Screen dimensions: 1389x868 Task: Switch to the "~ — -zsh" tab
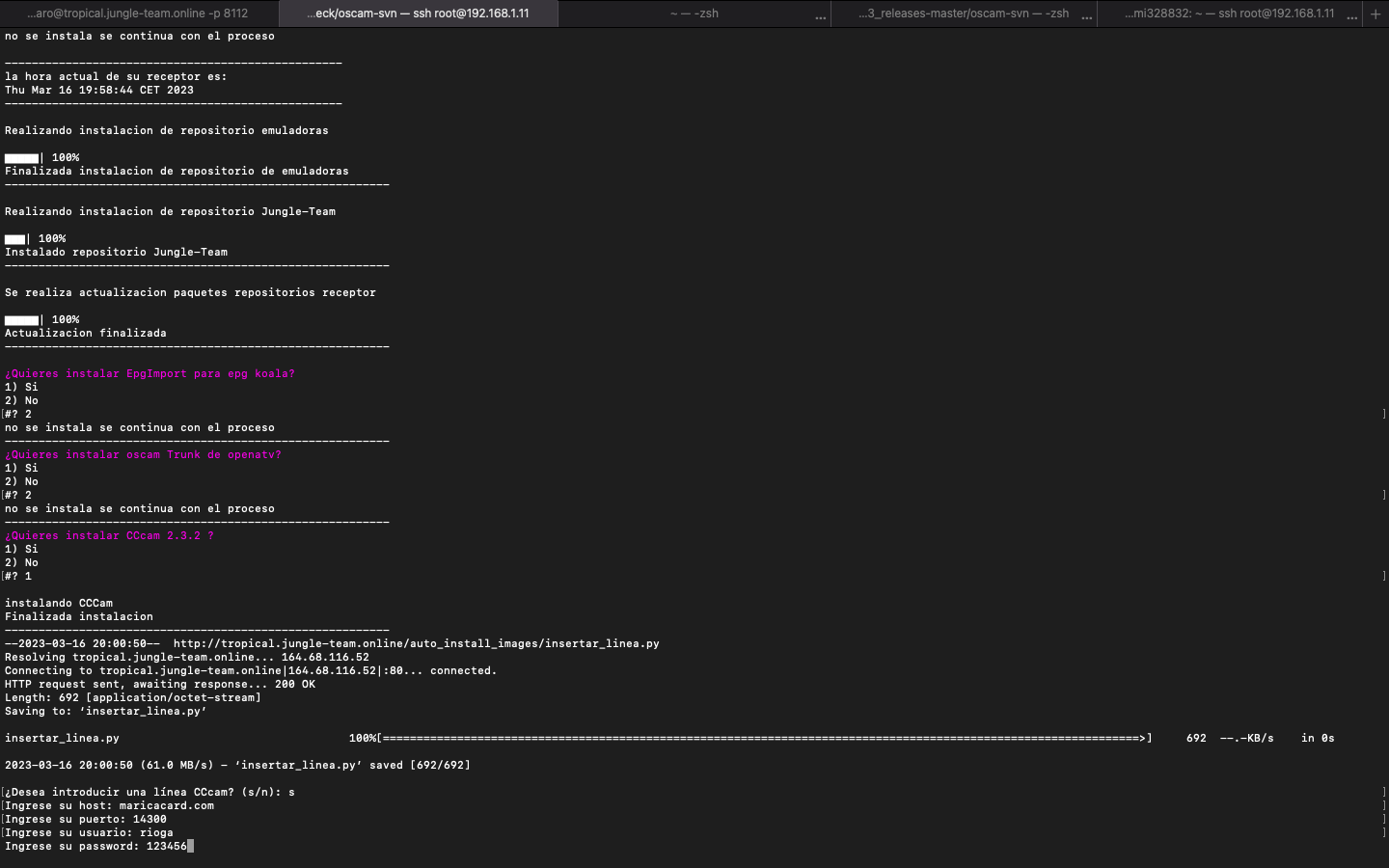694,14
